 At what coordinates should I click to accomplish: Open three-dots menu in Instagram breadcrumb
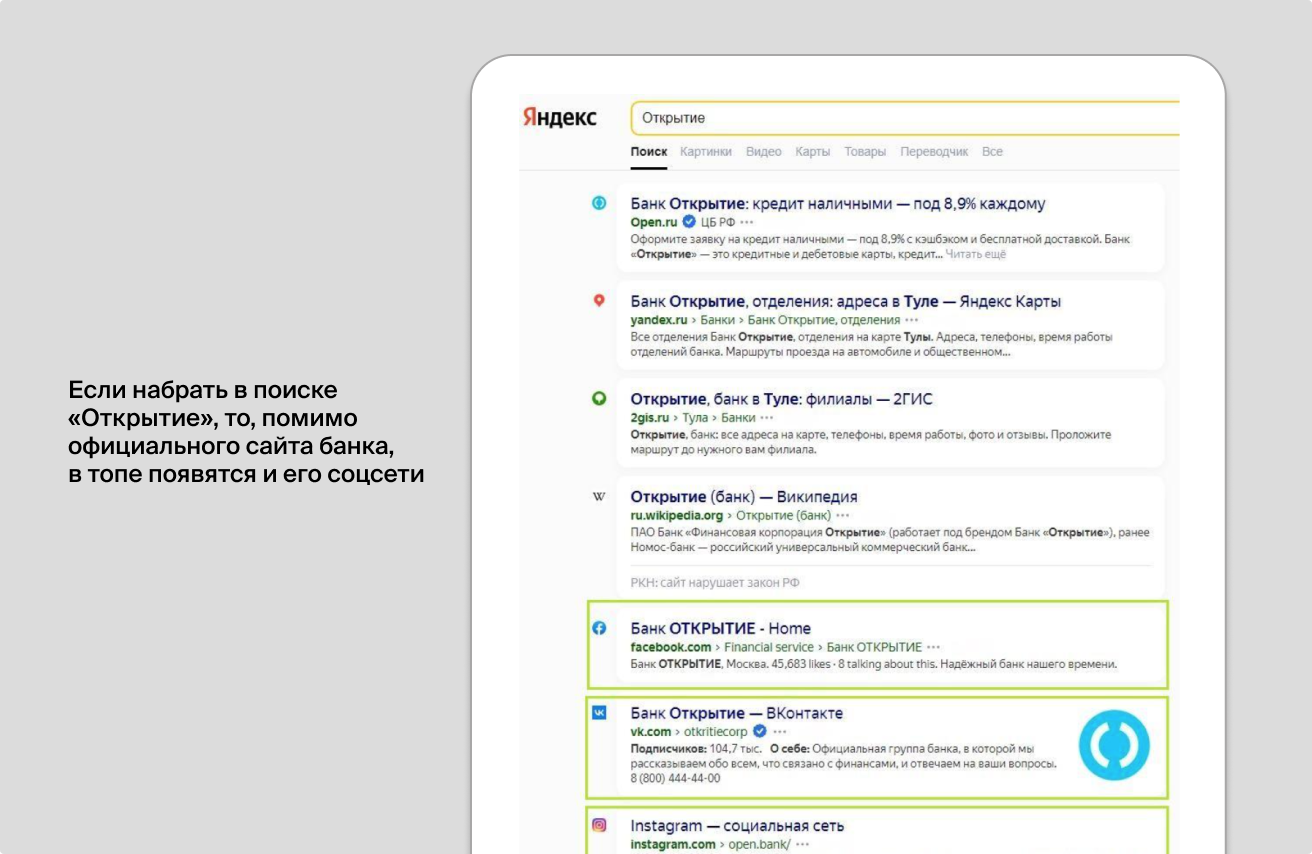802,844
